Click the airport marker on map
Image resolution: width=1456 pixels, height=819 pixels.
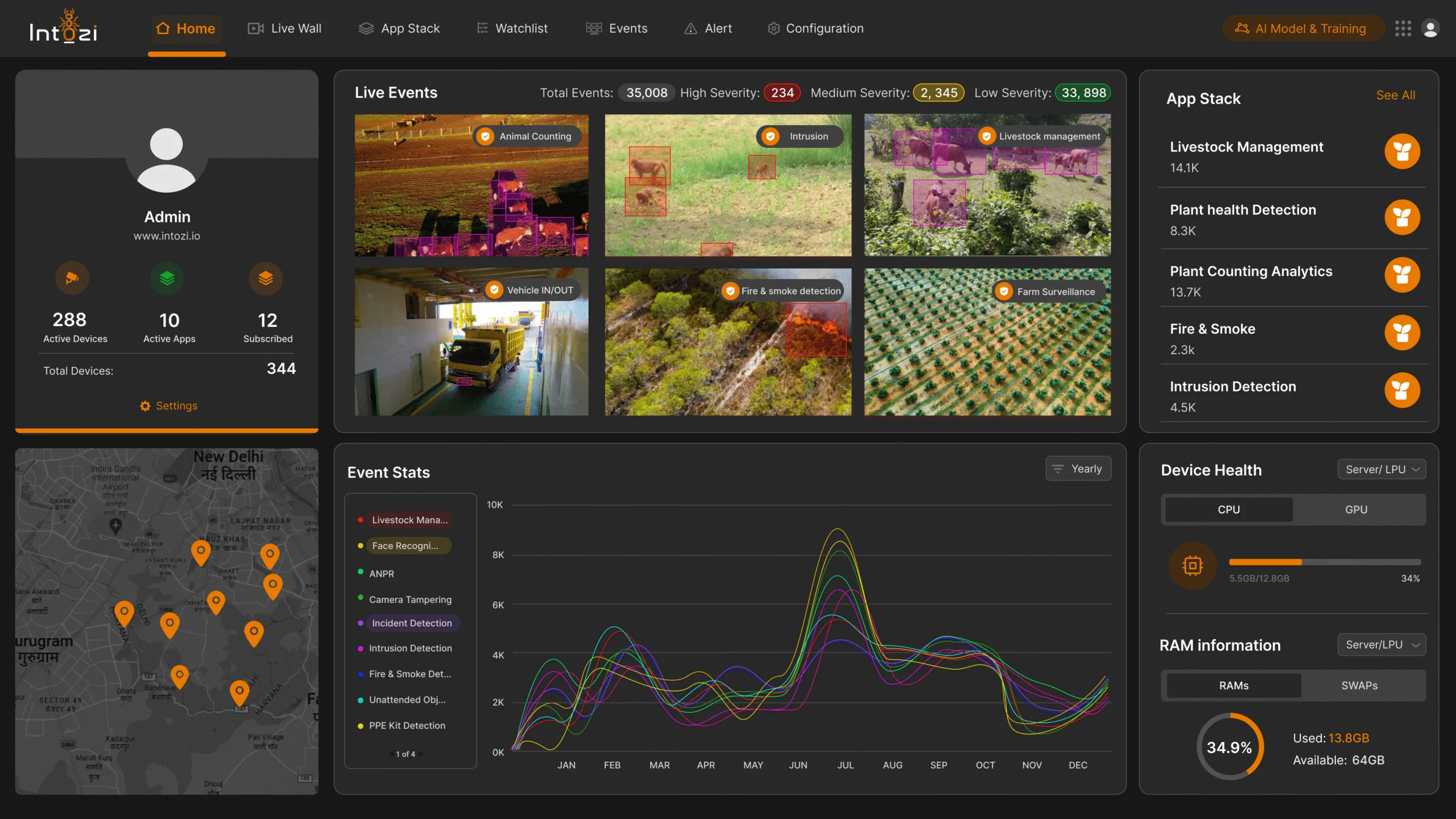[115, 526]
